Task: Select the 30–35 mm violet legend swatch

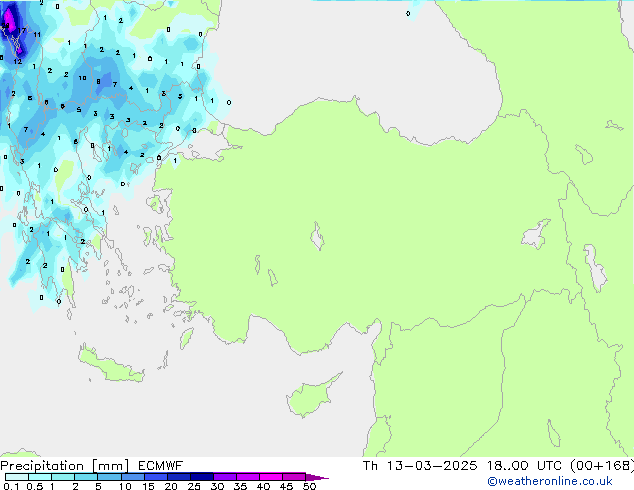Action: click(224, 477)
